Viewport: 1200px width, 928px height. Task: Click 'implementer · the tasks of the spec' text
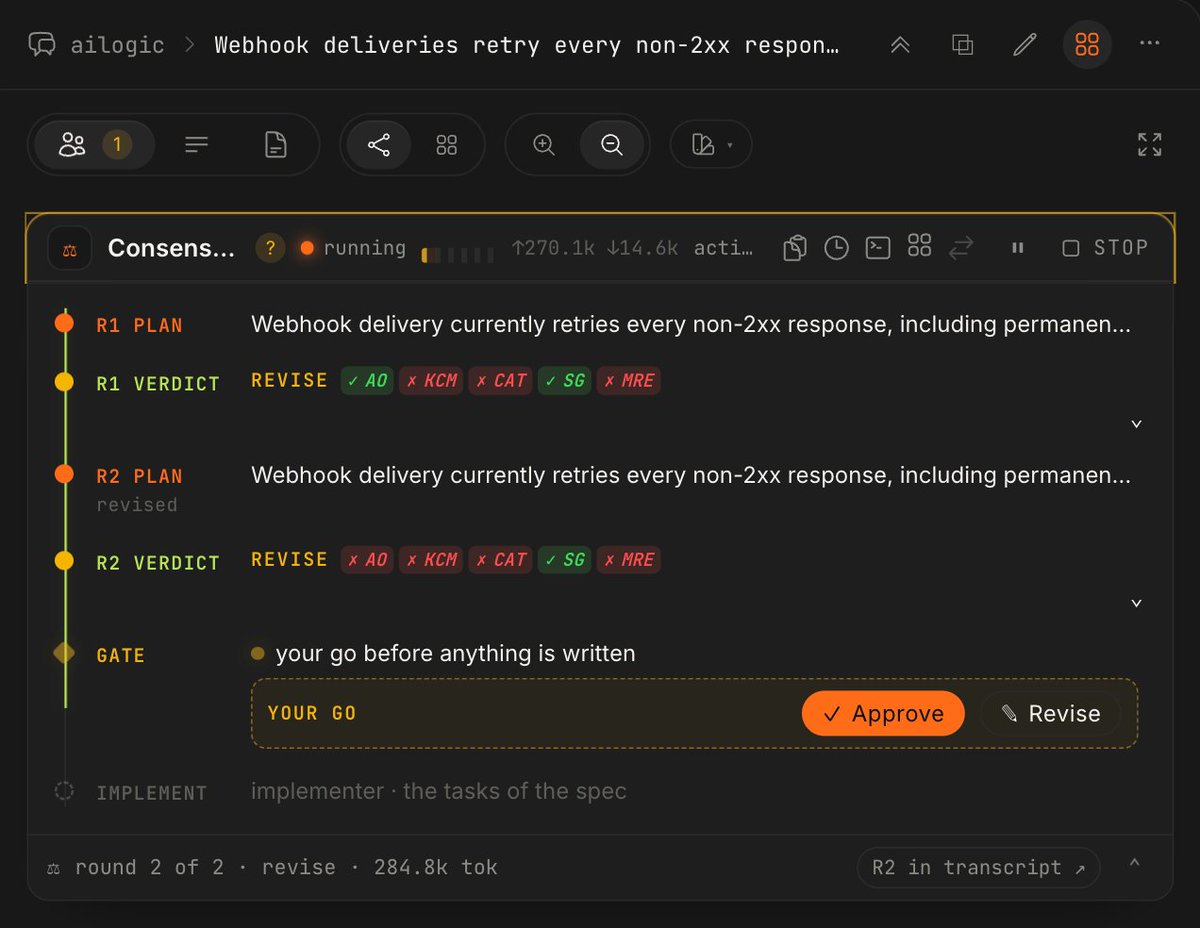point(439,791)
